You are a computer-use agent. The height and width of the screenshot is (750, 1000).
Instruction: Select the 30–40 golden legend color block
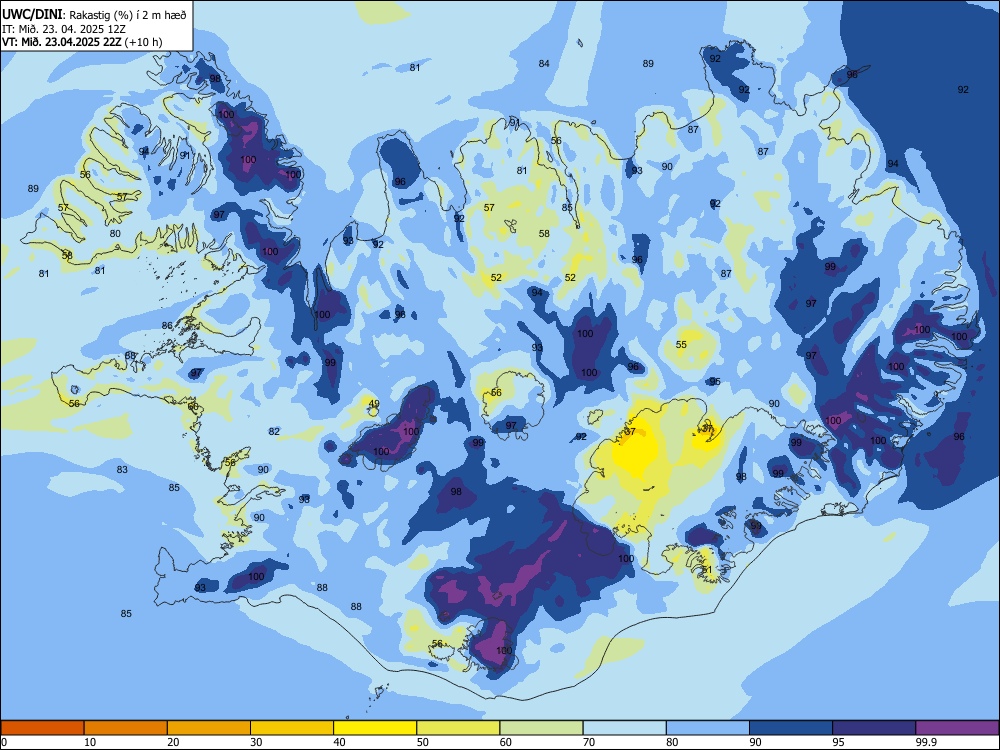pyautogui.click(x=292, y=728)
